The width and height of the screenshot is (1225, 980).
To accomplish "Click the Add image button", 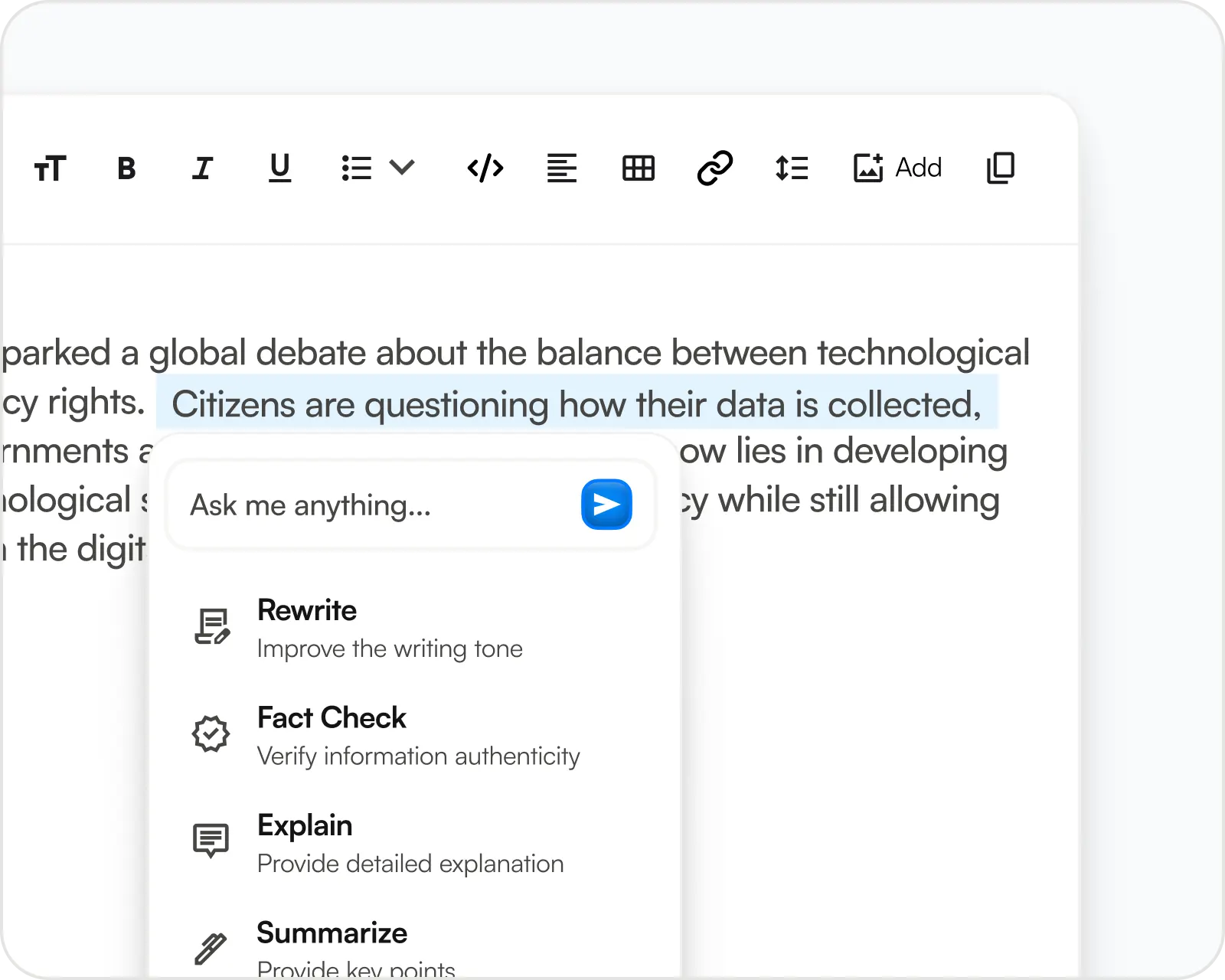I will [897, 168].
